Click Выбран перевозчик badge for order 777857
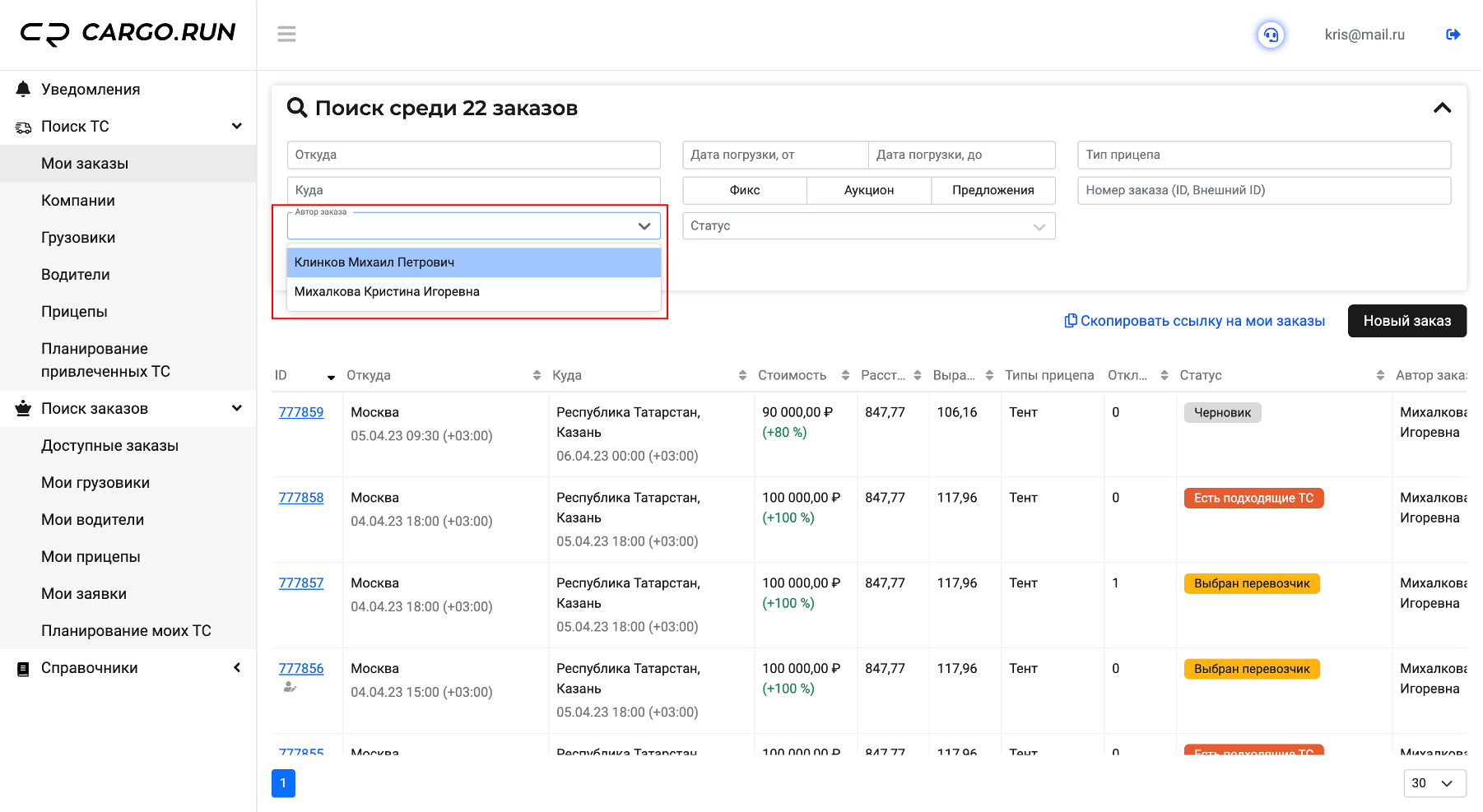The height and width of the screenshot is (812, 1483). pos(1252,583)
